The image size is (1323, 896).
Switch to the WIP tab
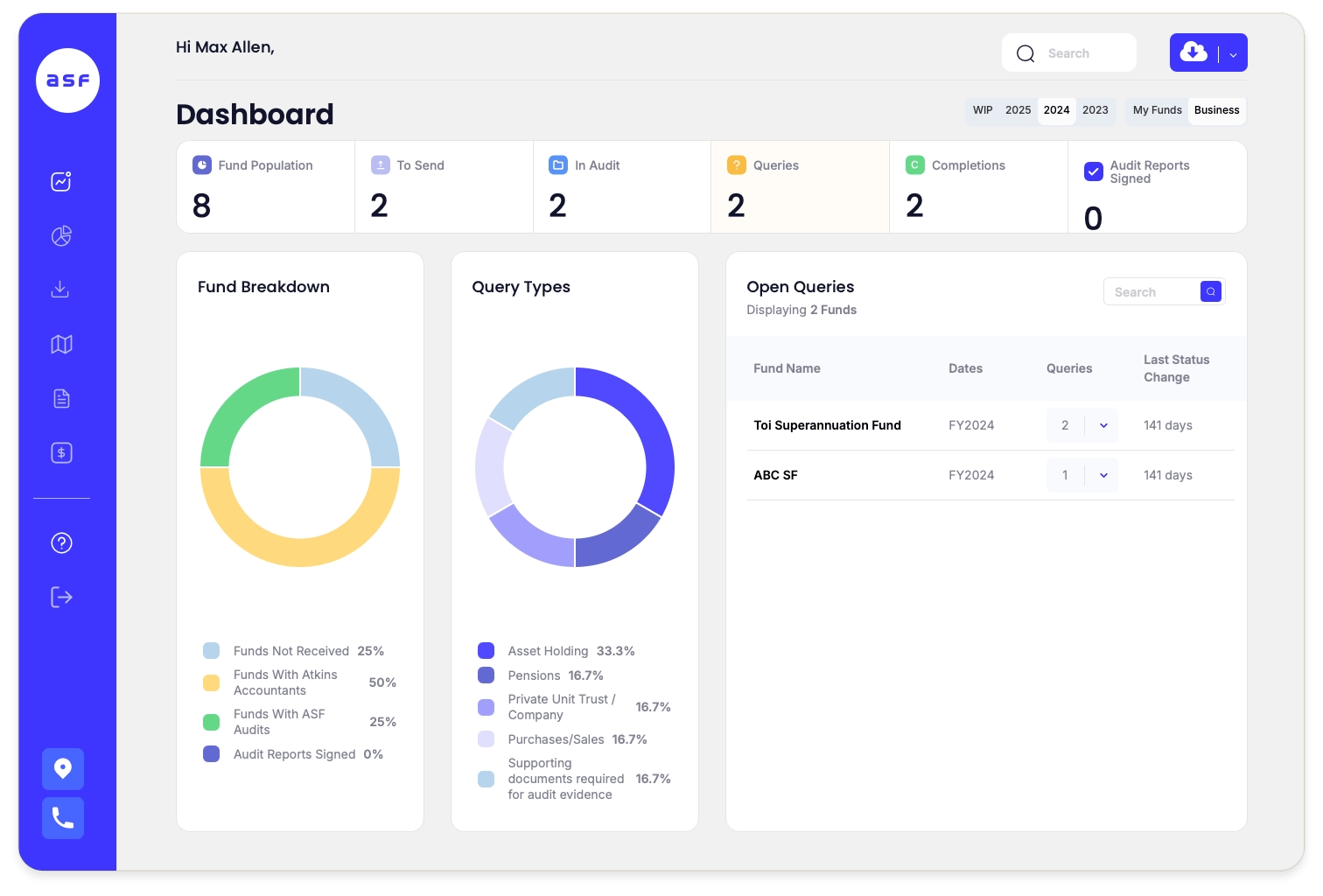[983, 110]
